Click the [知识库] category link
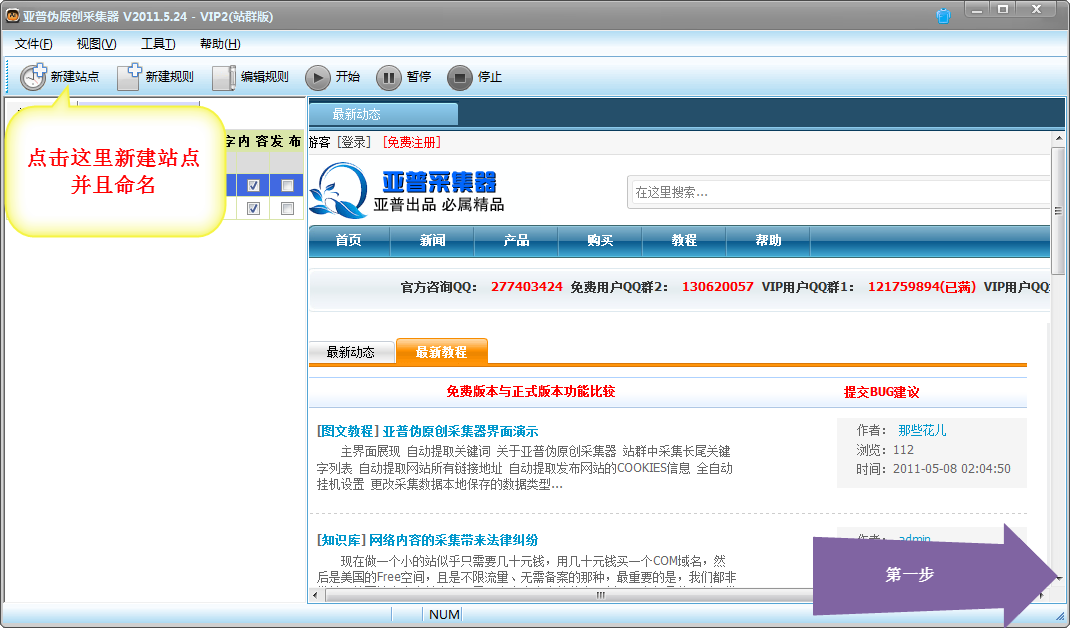Viewport: 1070px width, 628px height. [x=341, y=540]
